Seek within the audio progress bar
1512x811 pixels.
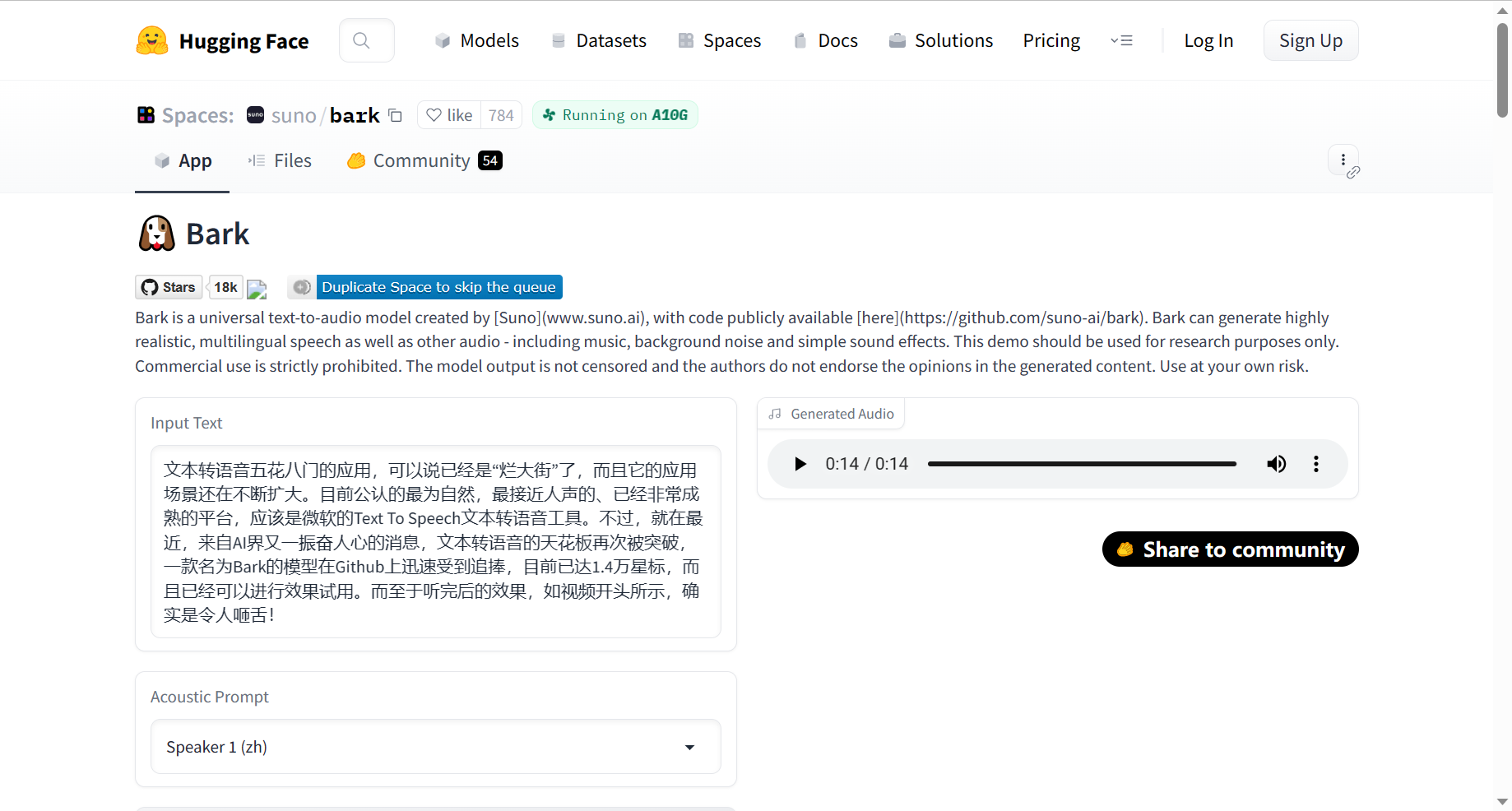(x=1082, y=464)
